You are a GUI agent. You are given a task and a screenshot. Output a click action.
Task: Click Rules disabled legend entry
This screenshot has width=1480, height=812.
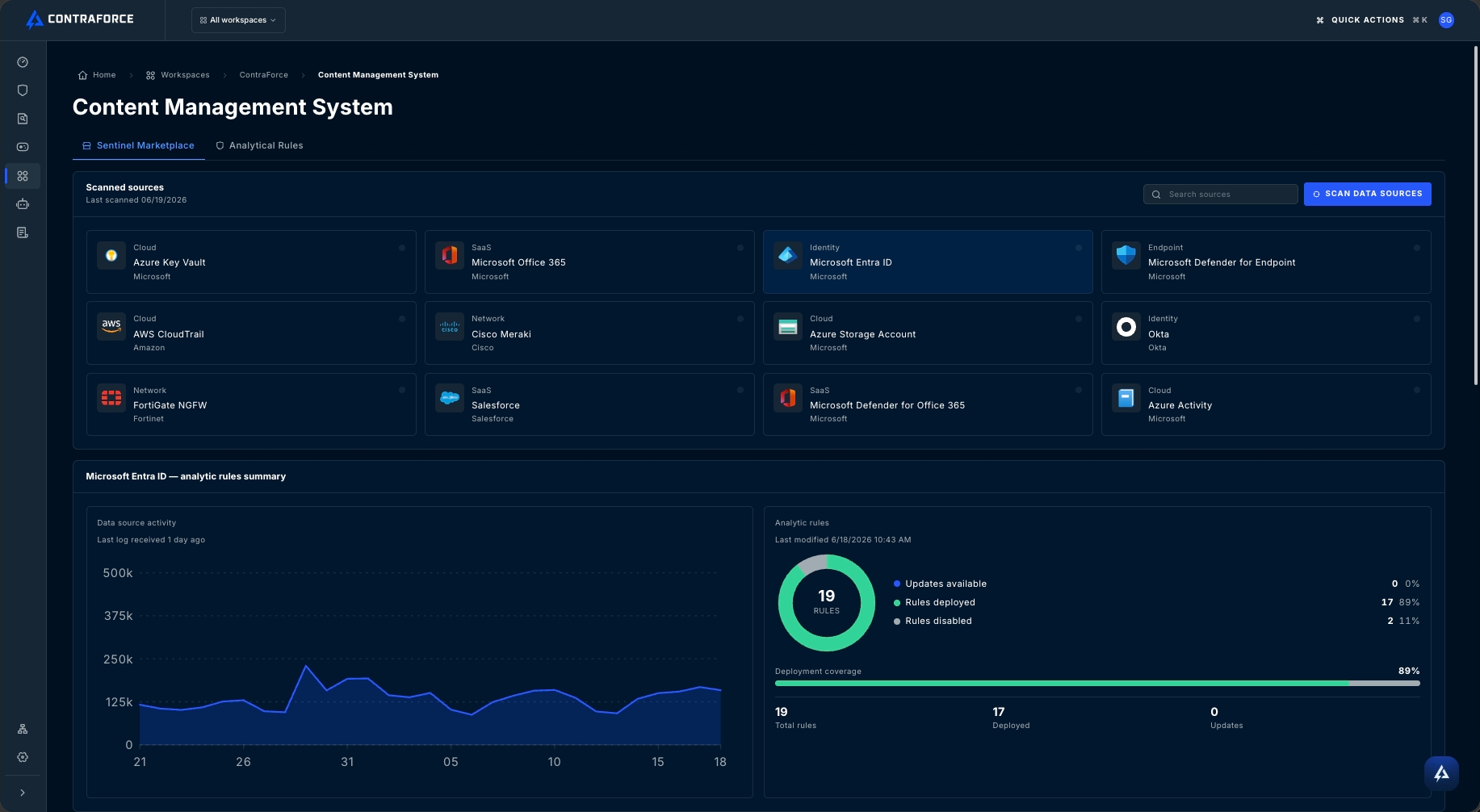pos(933,621)
